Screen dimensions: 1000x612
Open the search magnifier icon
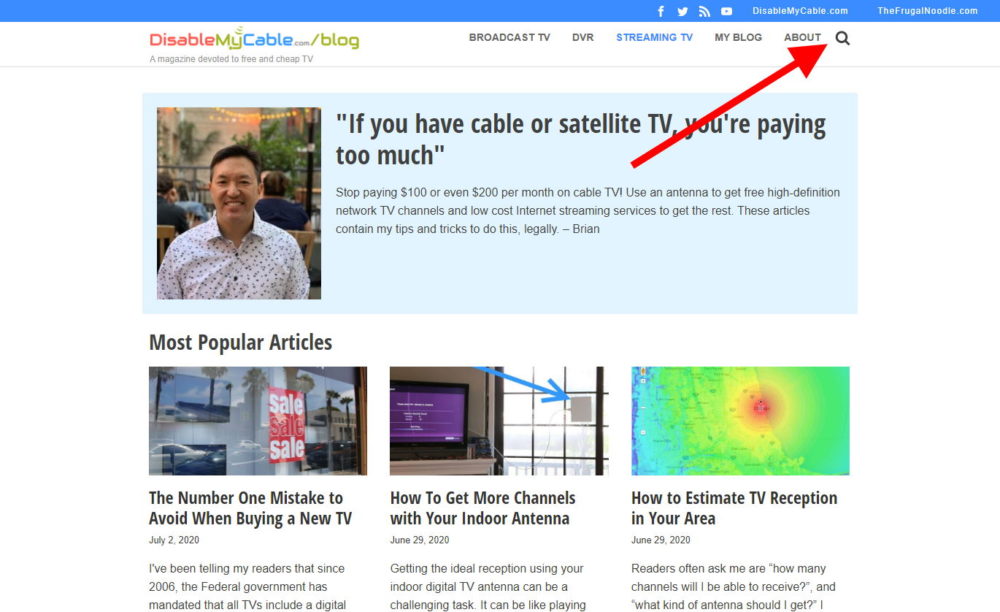click(843, 38)
